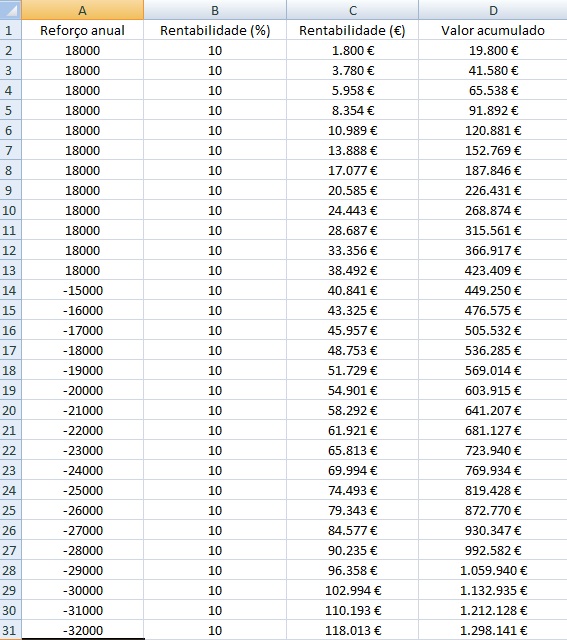
Task: Select cell with -26000
Action: [82, 510]
